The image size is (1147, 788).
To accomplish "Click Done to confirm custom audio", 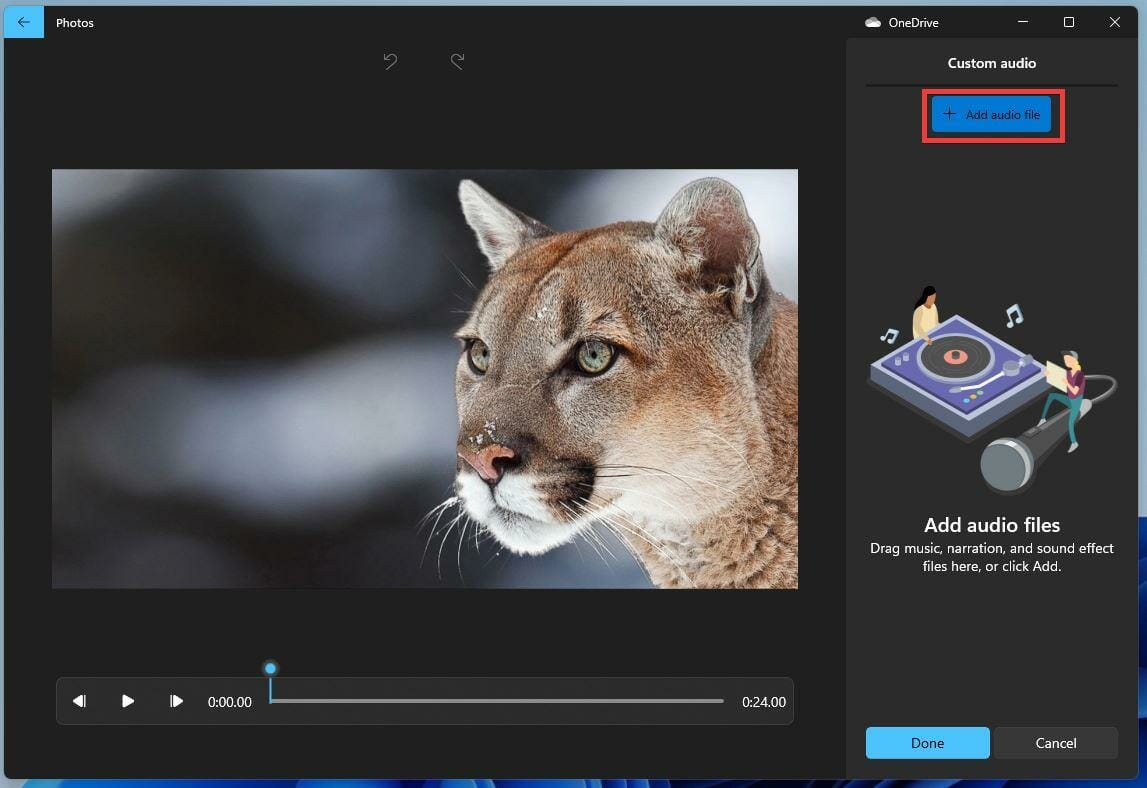I will 926,743.
